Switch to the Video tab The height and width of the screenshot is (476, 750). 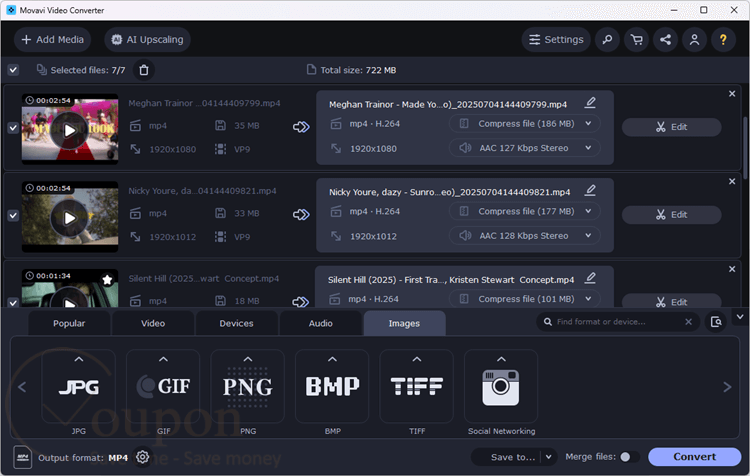click(153, 323)
